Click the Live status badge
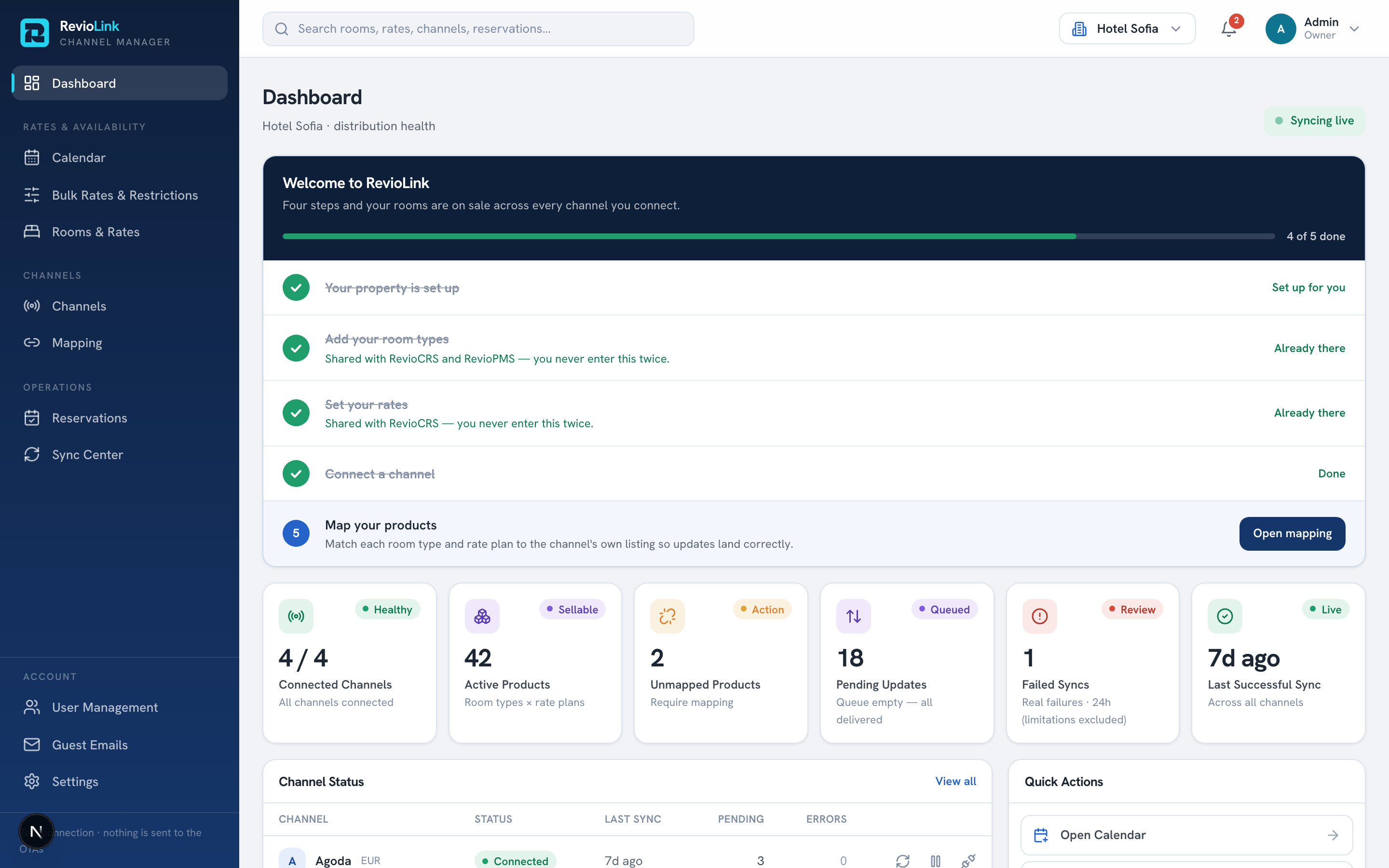The height and width of the screenshot is (868, 1389). (1326, 610)
